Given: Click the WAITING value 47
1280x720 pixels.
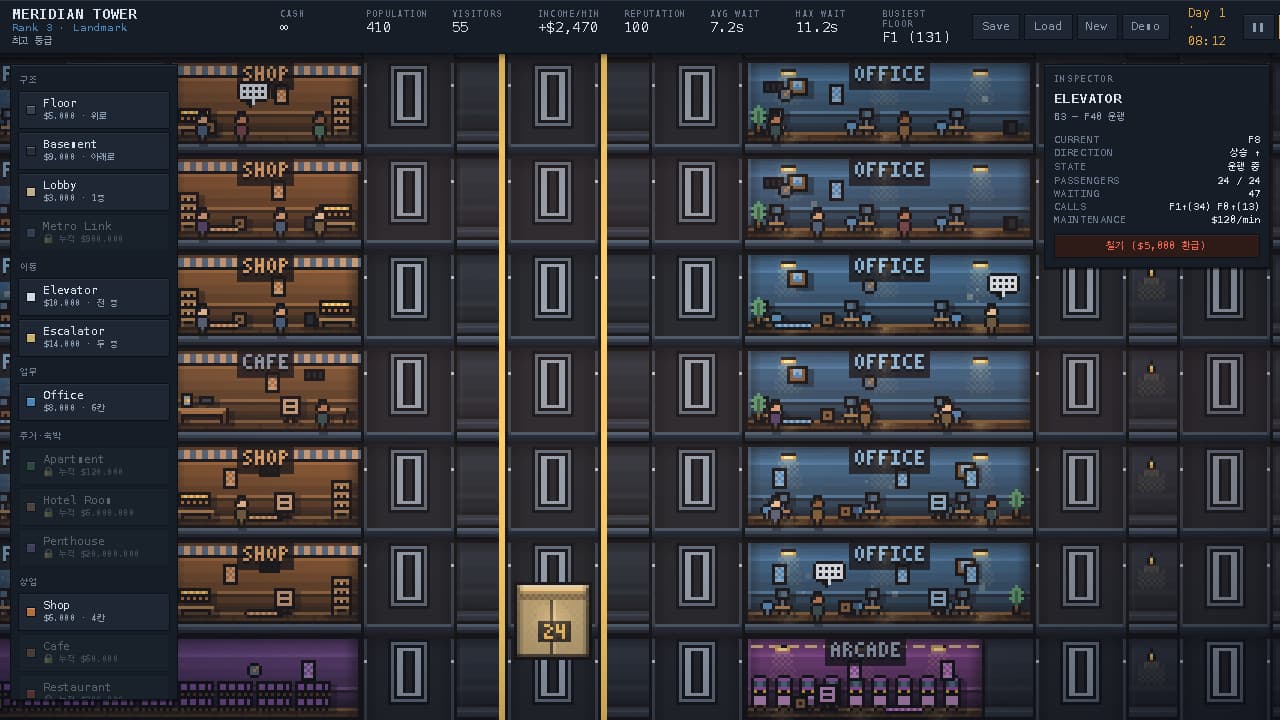Looking at the screenshot, I should [x=1254, y=194].
